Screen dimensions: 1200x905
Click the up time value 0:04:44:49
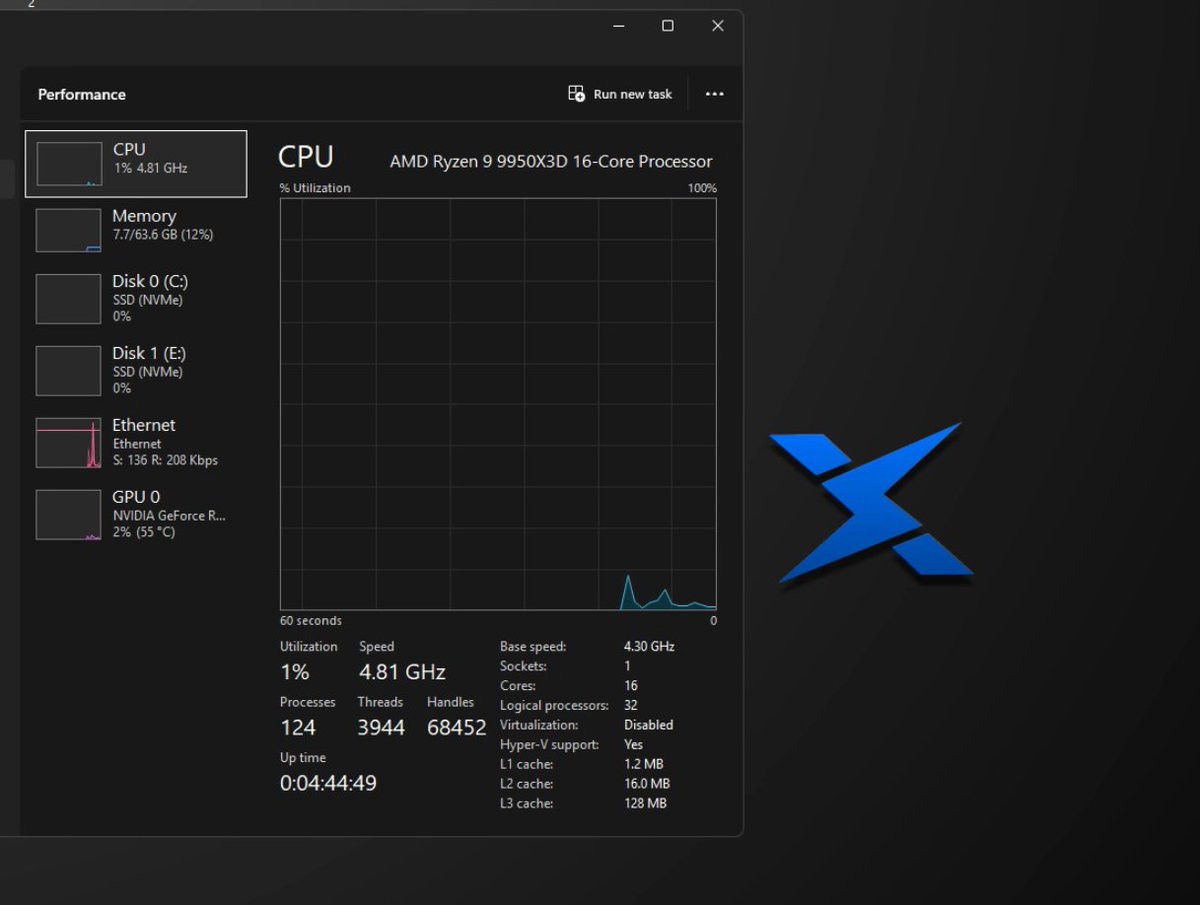coord(328,783)
